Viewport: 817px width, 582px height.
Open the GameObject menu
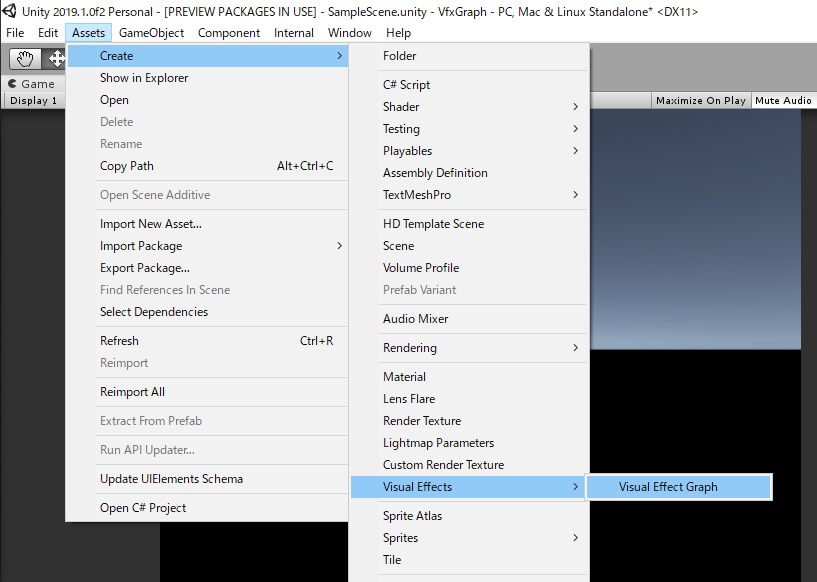pos(151,33)
